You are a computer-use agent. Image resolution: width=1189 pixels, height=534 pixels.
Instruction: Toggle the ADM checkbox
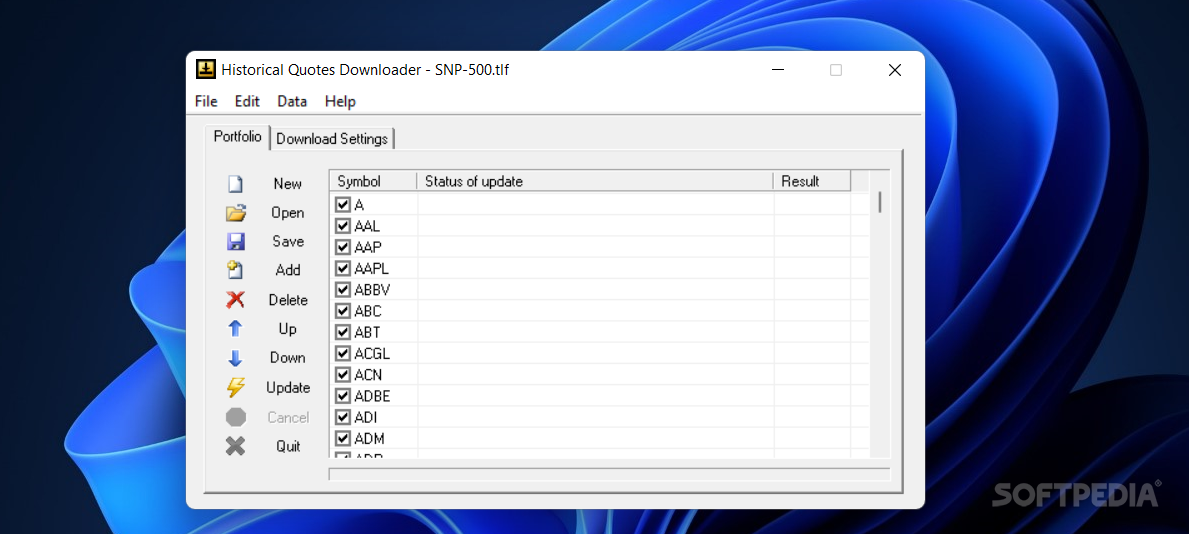343,438
